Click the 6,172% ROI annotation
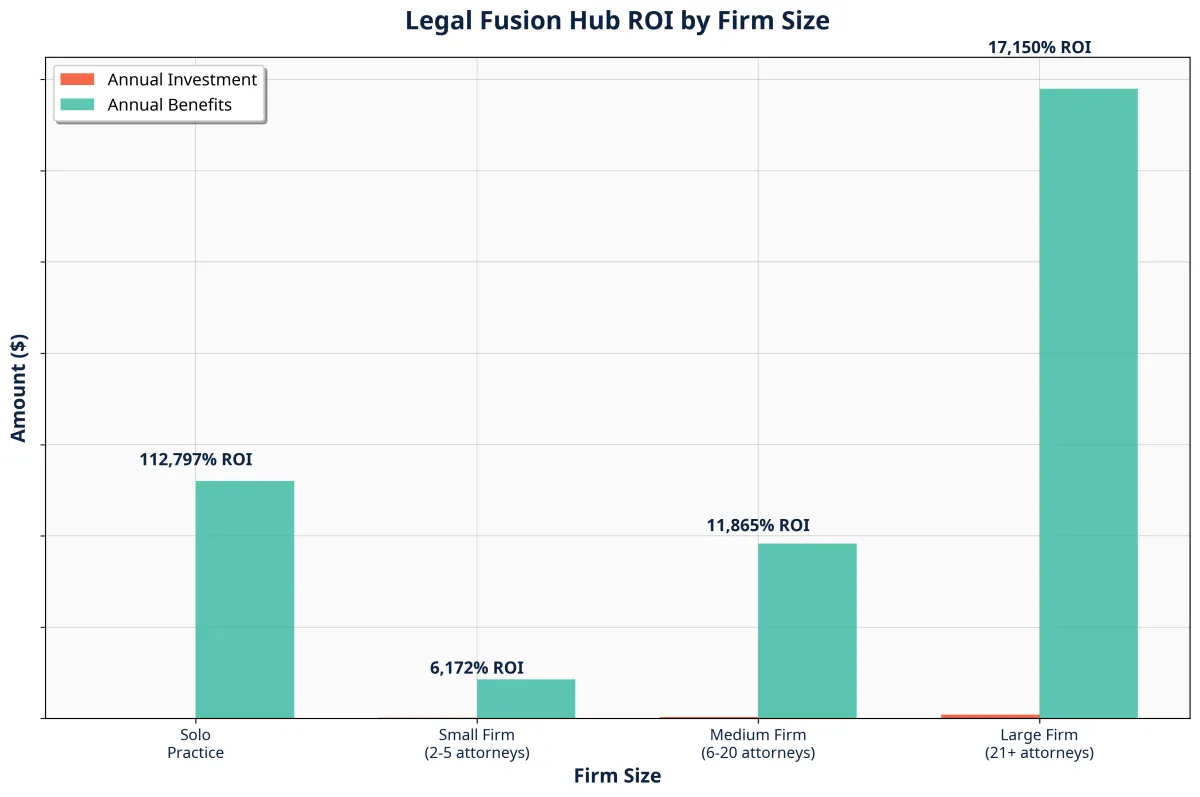This screenshot has height=797, width=1200. [477, 668]
